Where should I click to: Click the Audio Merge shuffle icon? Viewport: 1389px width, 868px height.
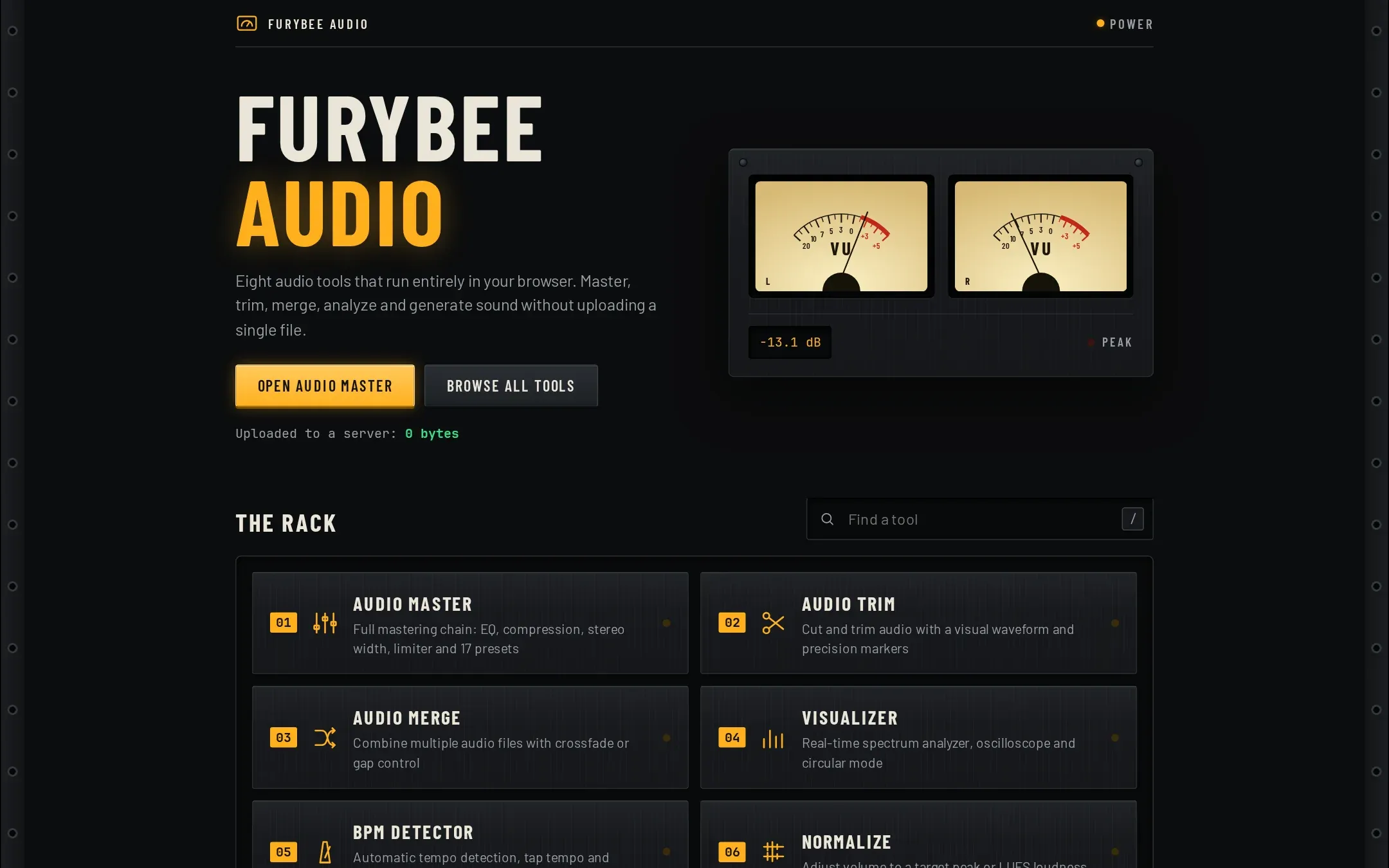pos(325,737)
